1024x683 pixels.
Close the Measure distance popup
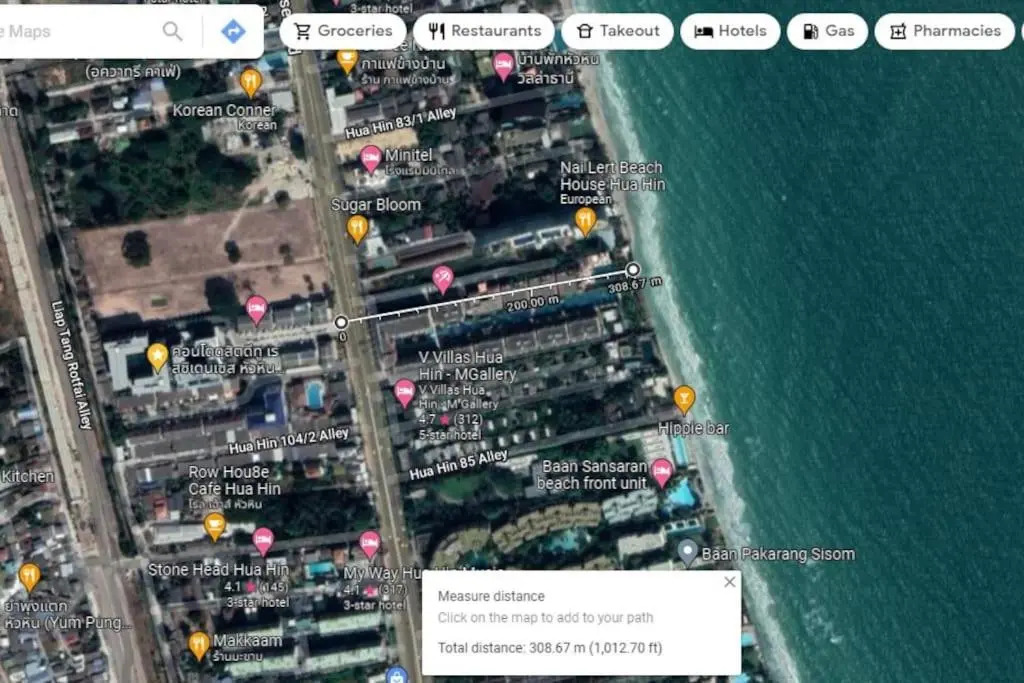point(729,582)
